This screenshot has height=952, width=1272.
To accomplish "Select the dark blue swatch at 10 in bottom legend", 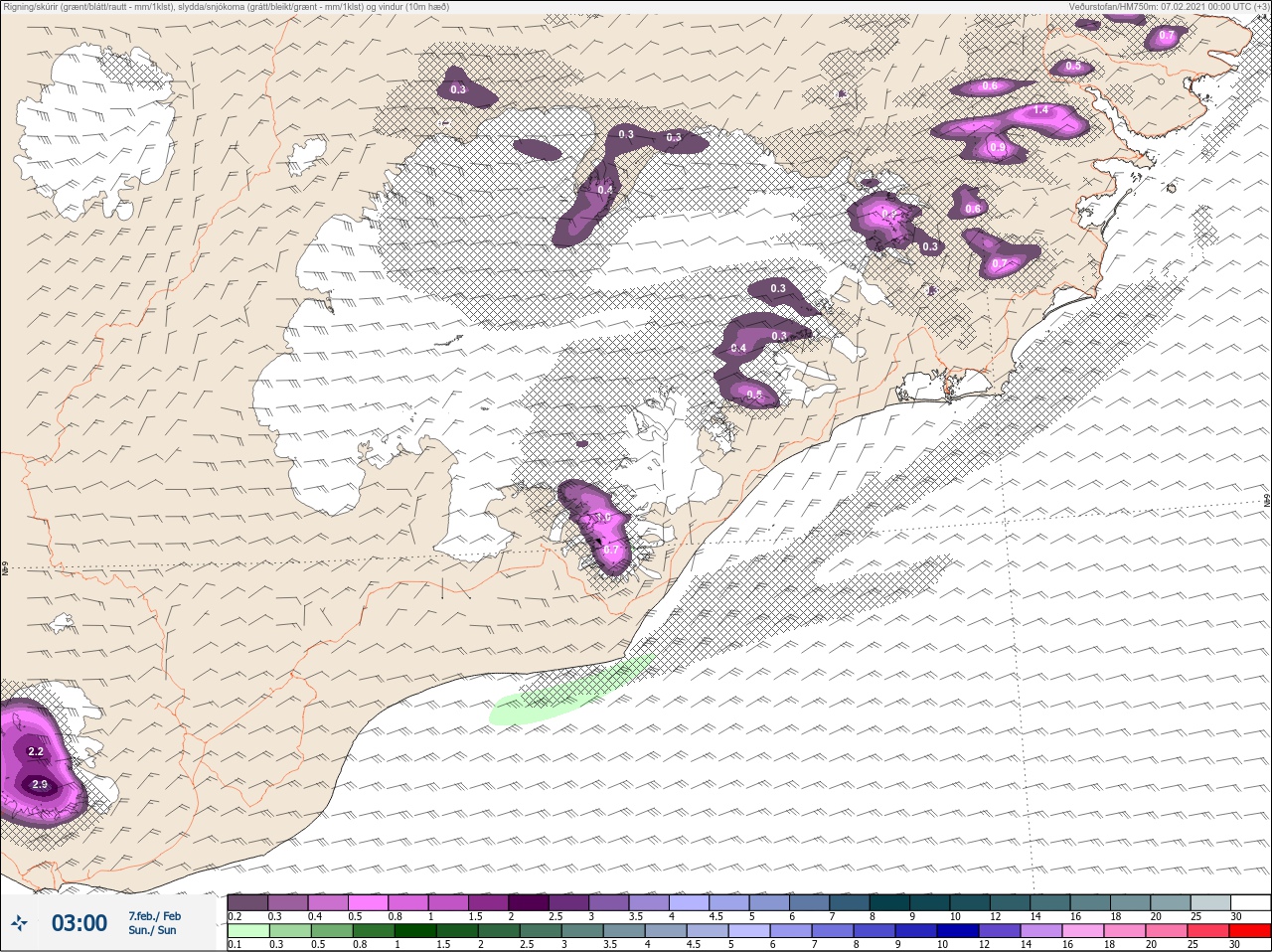I will [x=958, y=931].
